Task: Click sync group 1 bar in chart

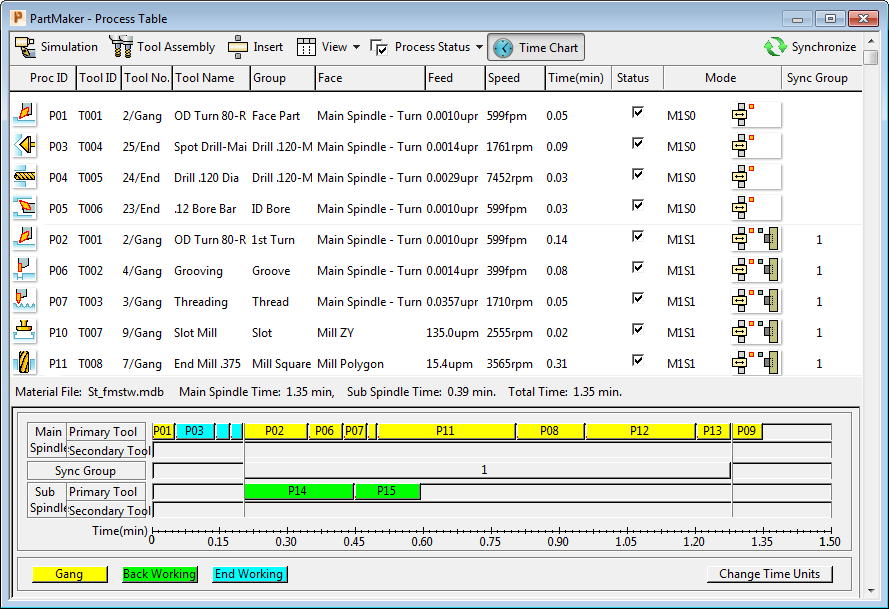Action: 486,470
